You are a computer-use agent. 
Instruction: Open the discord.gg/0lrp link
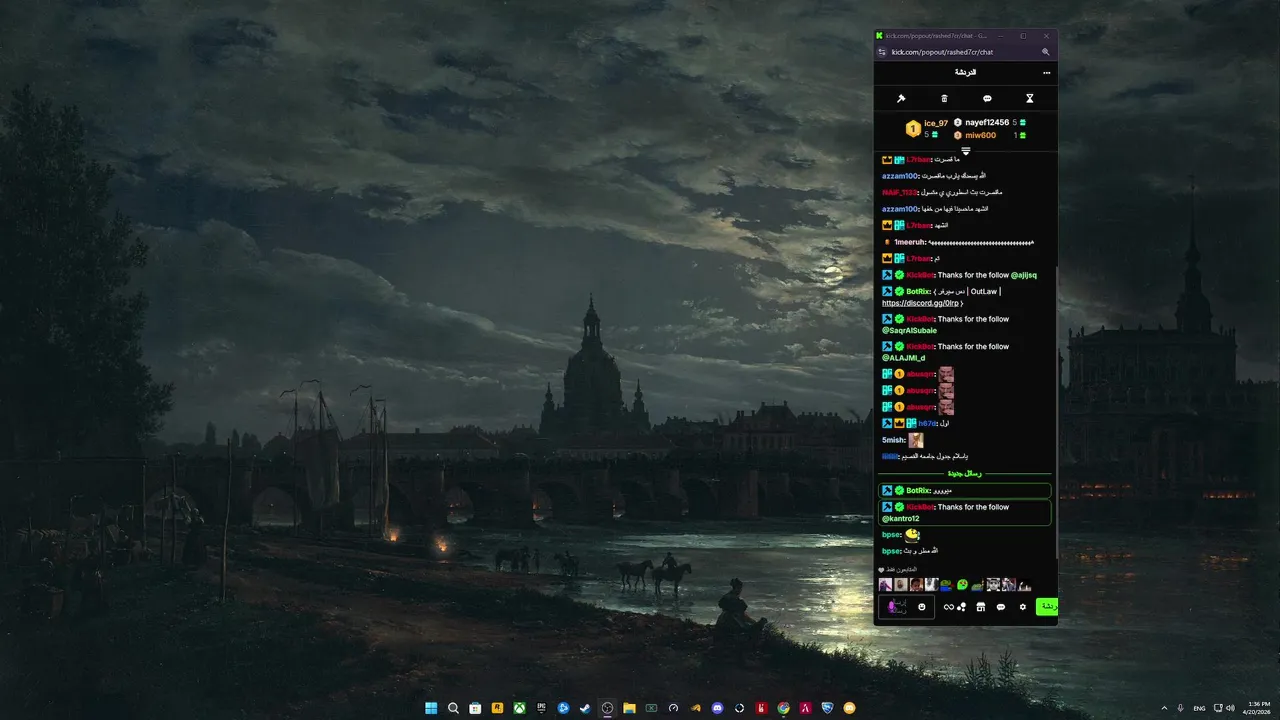(x=921, y=303)
